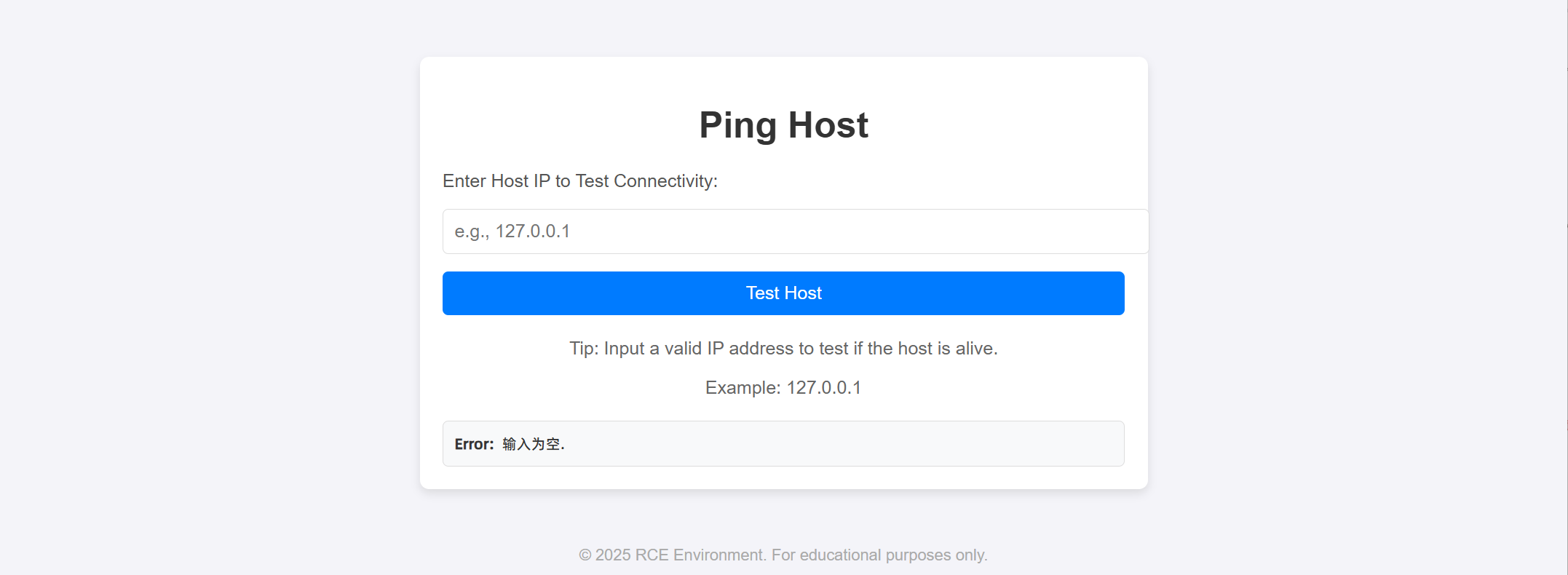Click the blue Test Host button
Screen dimensions: 1568x575
click(x=783, y=293)
